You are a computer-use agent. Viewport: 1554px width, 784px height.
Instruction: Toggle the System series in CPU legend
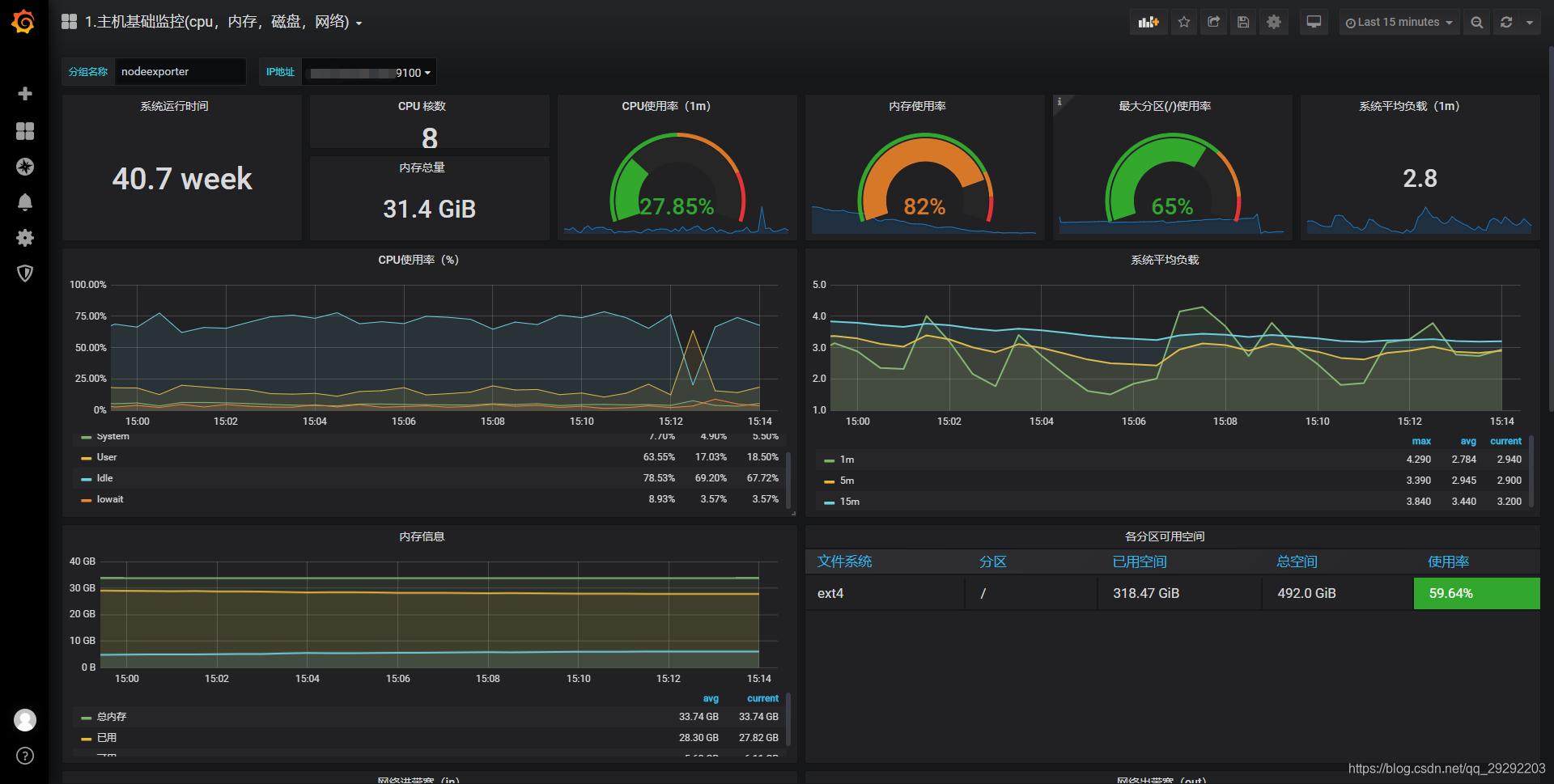113,437
